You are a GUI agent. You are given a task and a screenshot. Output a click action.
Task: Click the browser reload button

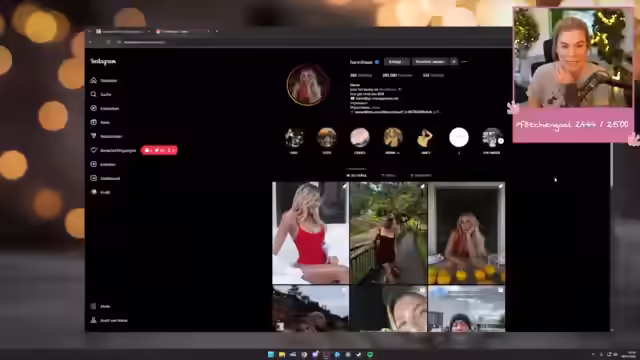108,42
